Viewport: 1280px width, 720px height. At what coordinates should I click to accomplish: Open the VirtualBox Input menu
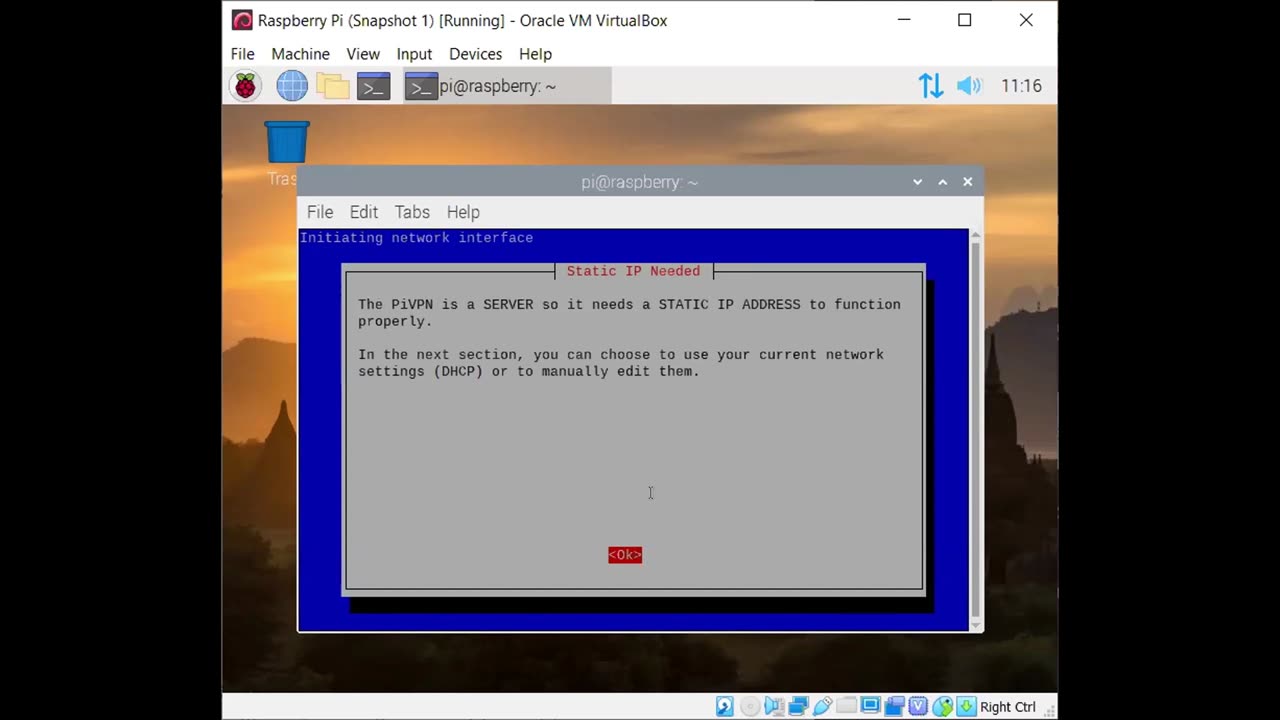(x=414, y=54)
